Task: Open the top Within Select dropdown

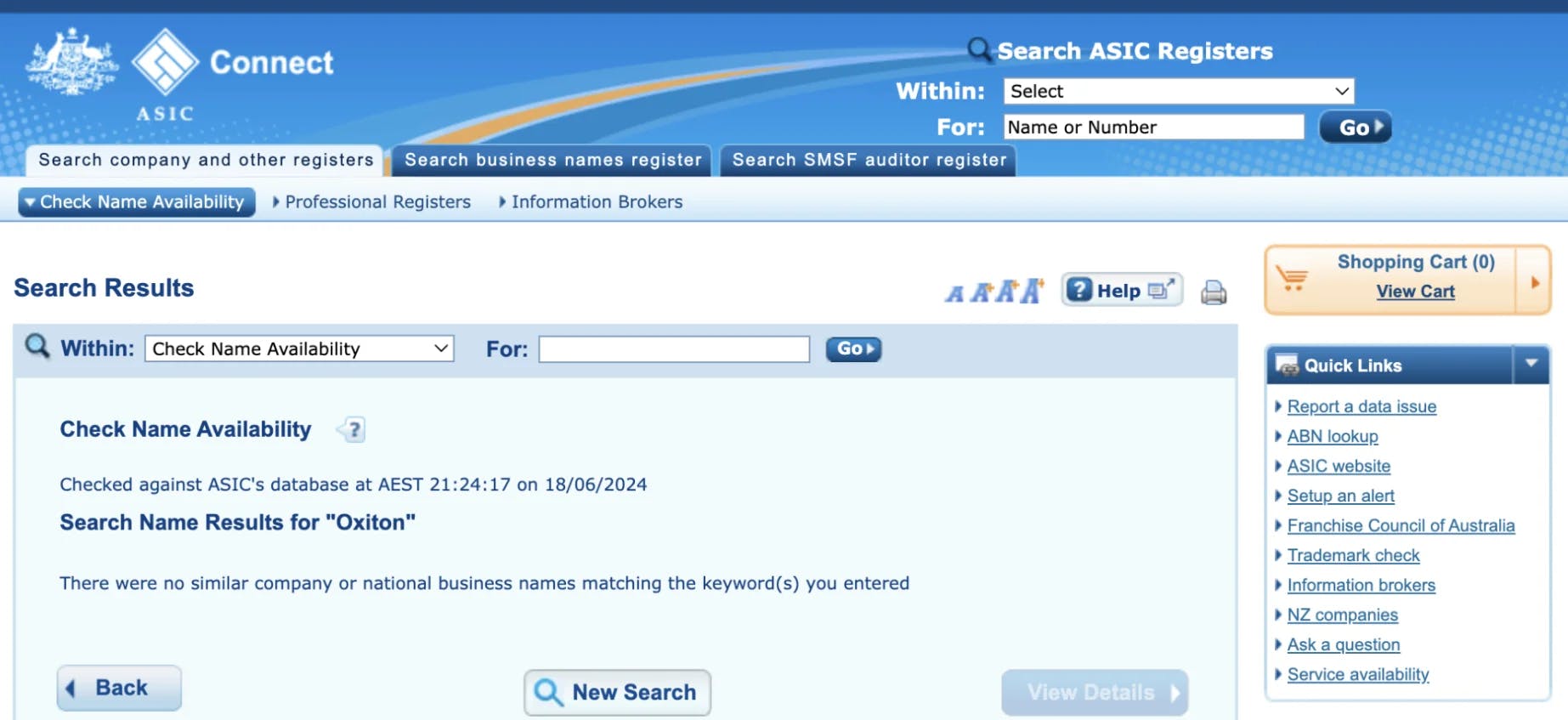Action: [x=1178, y=91]
